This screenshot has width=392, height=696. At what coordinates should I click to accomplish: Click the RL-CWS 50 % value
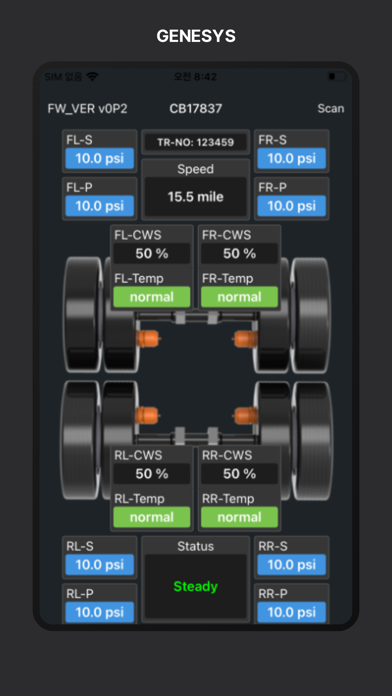(x=152, y=474)
